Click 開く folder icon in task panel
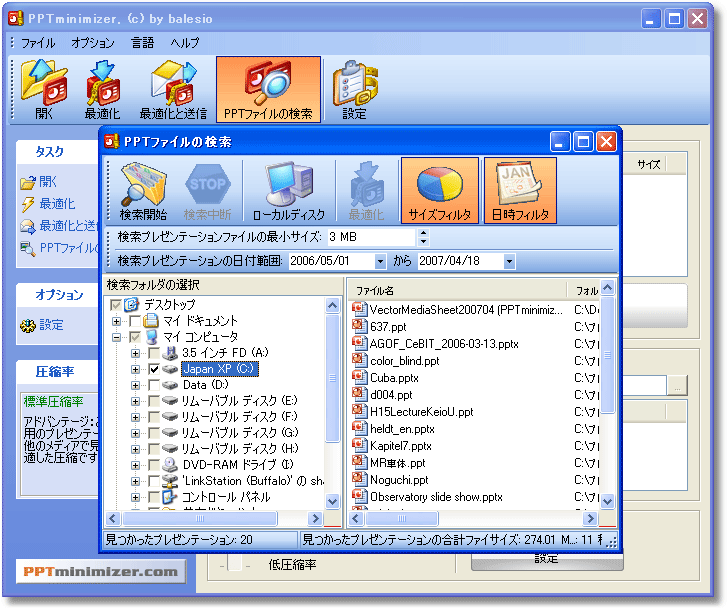The height and width of the screenshot is (611, 728). 28,182
